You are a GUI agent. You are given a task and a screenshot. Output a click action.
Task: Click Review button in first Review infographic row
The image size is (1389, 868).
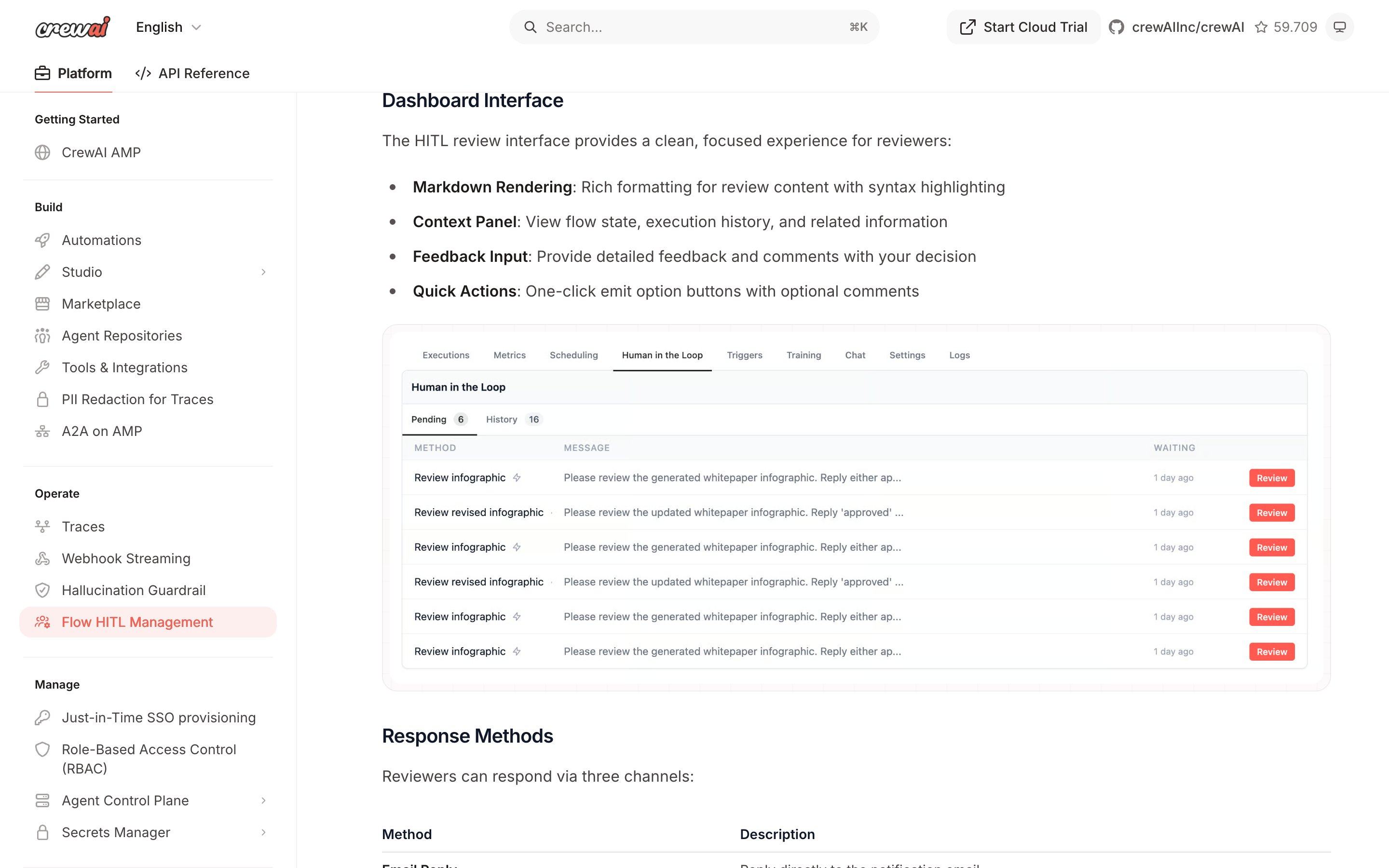[x=1271, y=477]
